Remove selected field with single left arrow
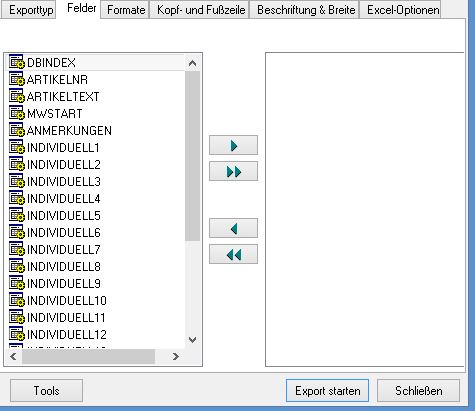The height and width of the screenshot is (411, 475). point(233,228)
